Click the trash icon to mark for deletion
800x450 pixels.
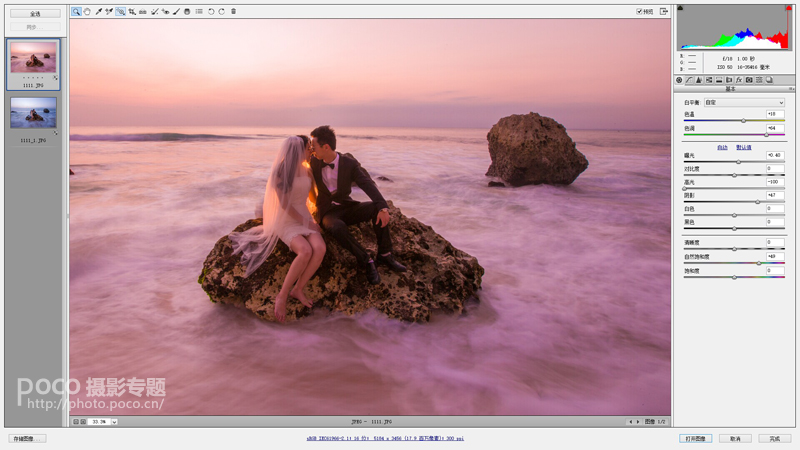[233, 11]
